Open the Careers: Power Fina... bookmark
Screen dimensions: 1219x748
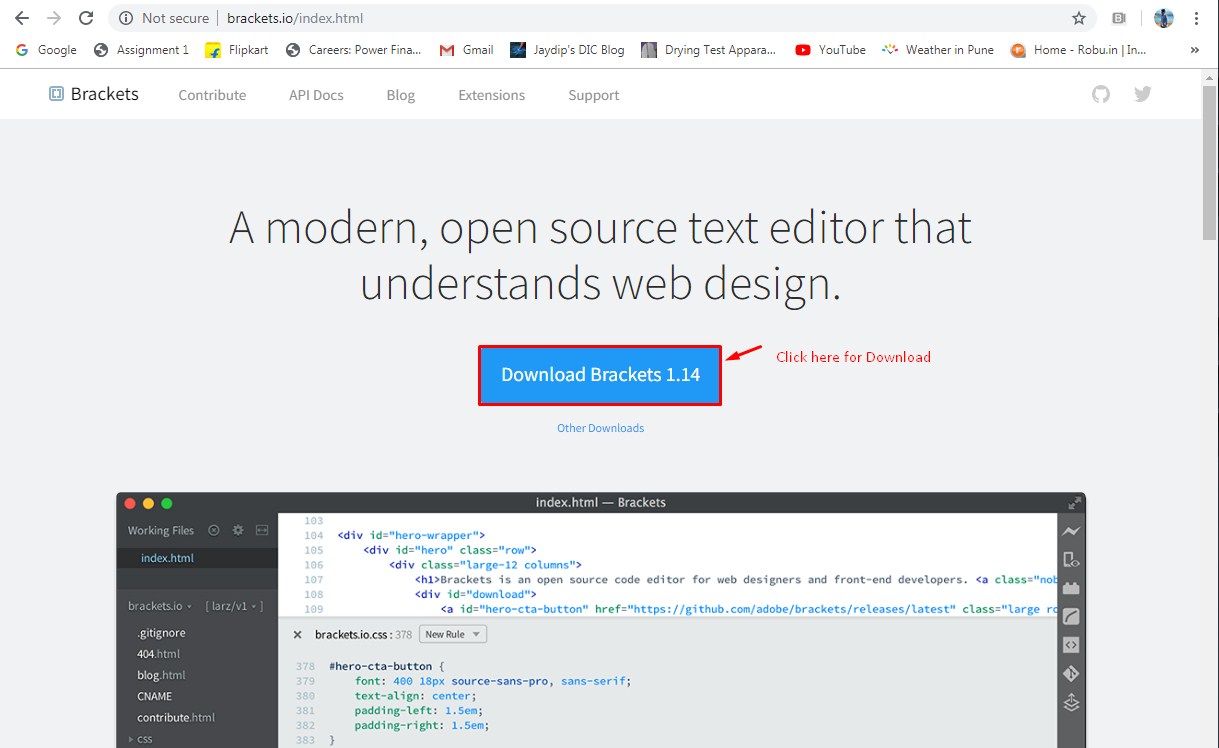click(x=354, y=49)
